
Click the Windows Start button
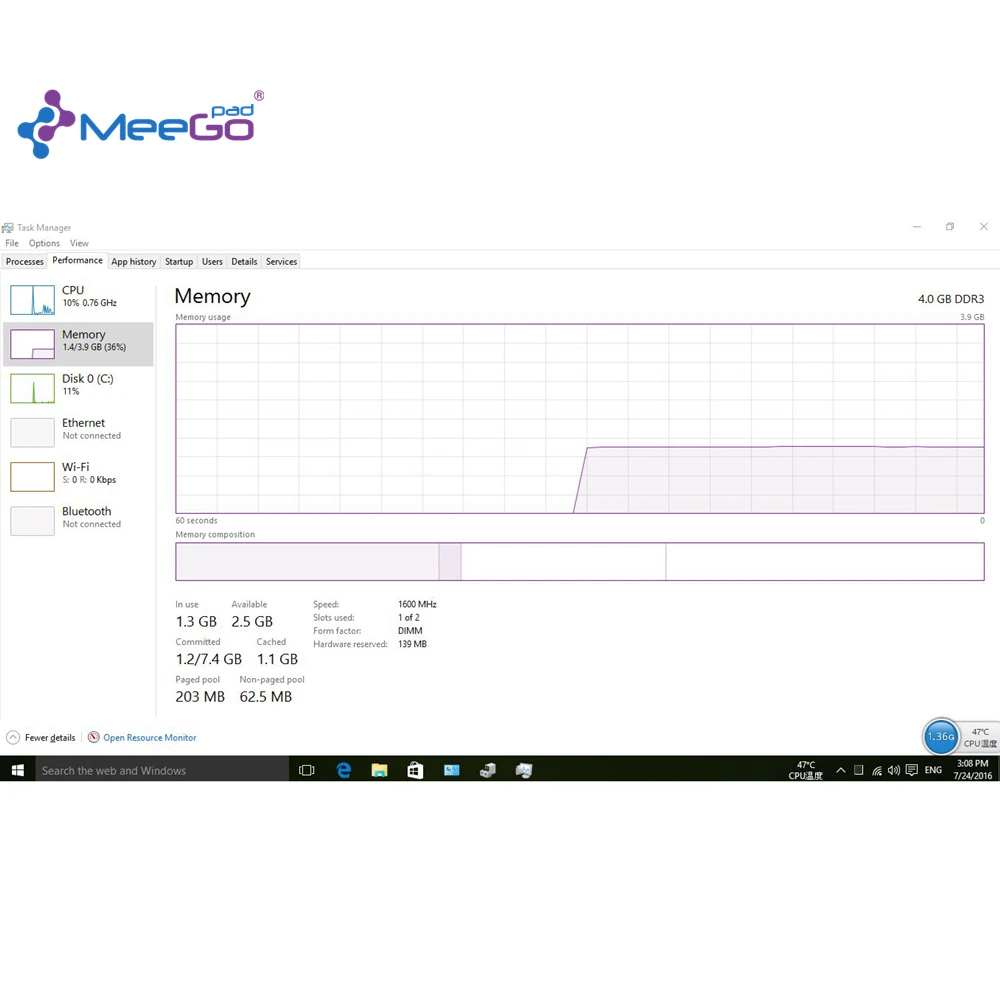[x=17, y=770]
